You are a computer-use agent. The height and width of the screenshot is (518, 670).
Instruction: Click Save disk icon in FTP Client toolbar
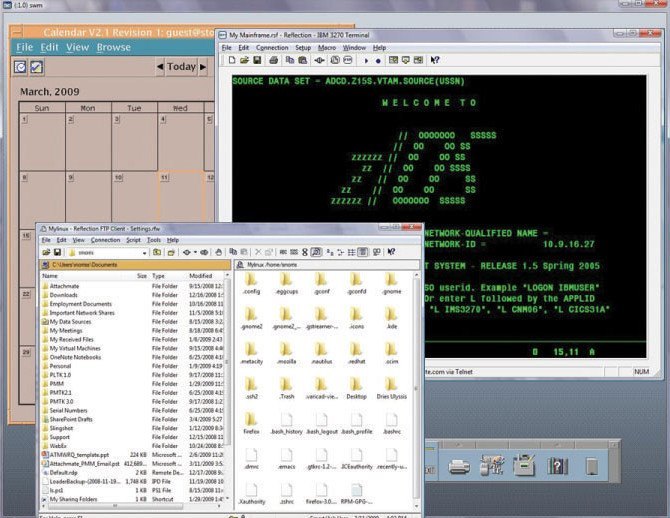[57, 252]
